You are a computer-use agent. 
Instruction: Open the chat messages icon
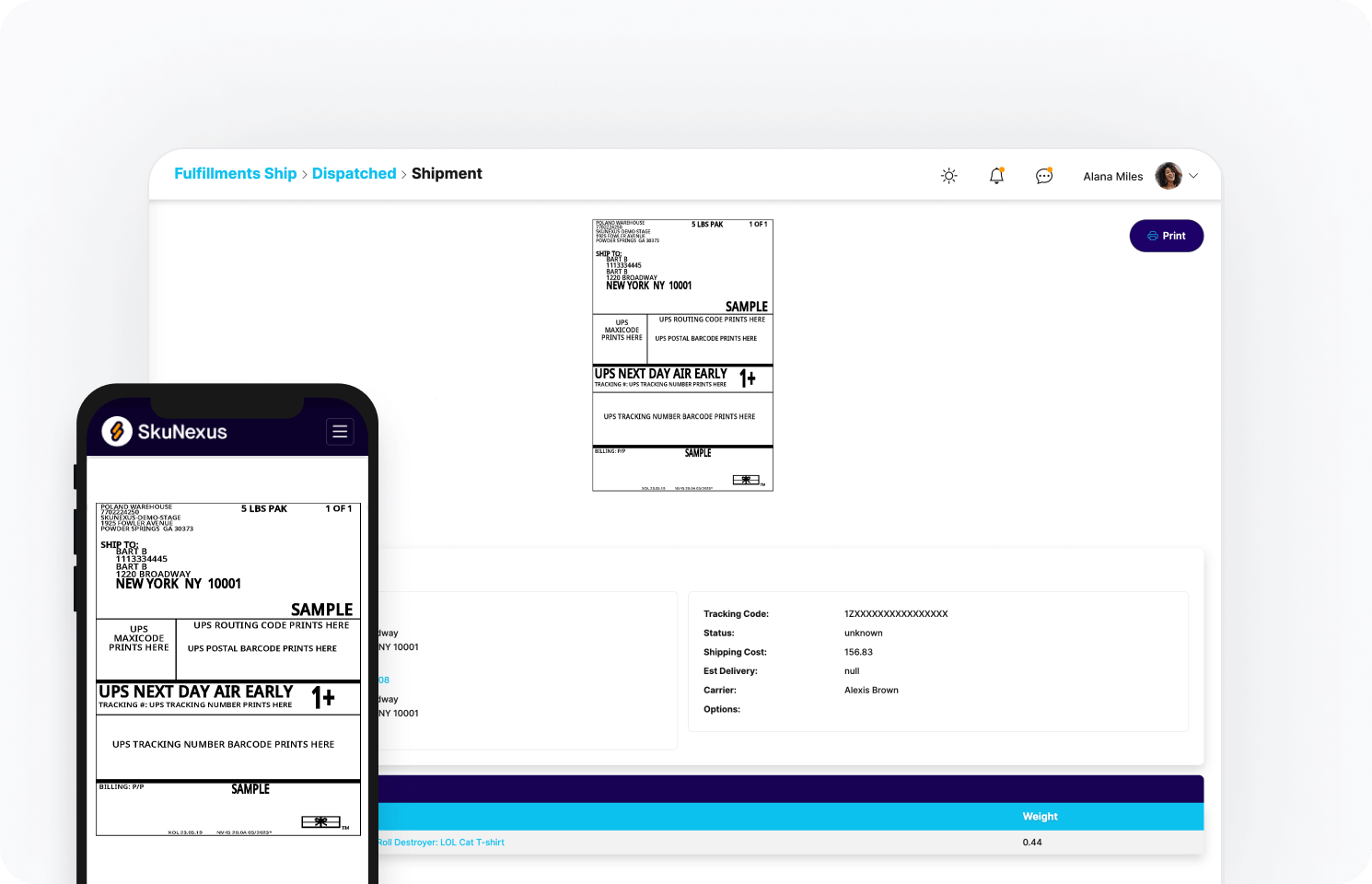coord(1044,176)
